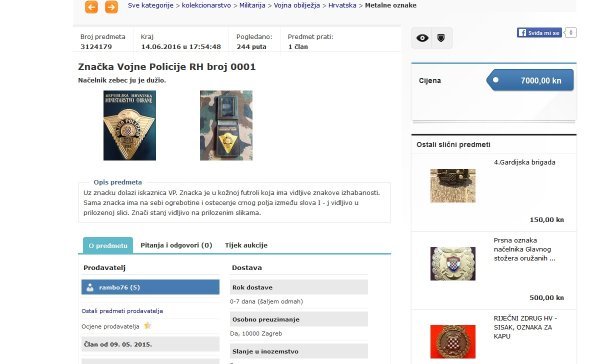Viewport: 600px width, 364px height.
Task: Go to previous item with orange left arrow
Action: pos(91,7)
